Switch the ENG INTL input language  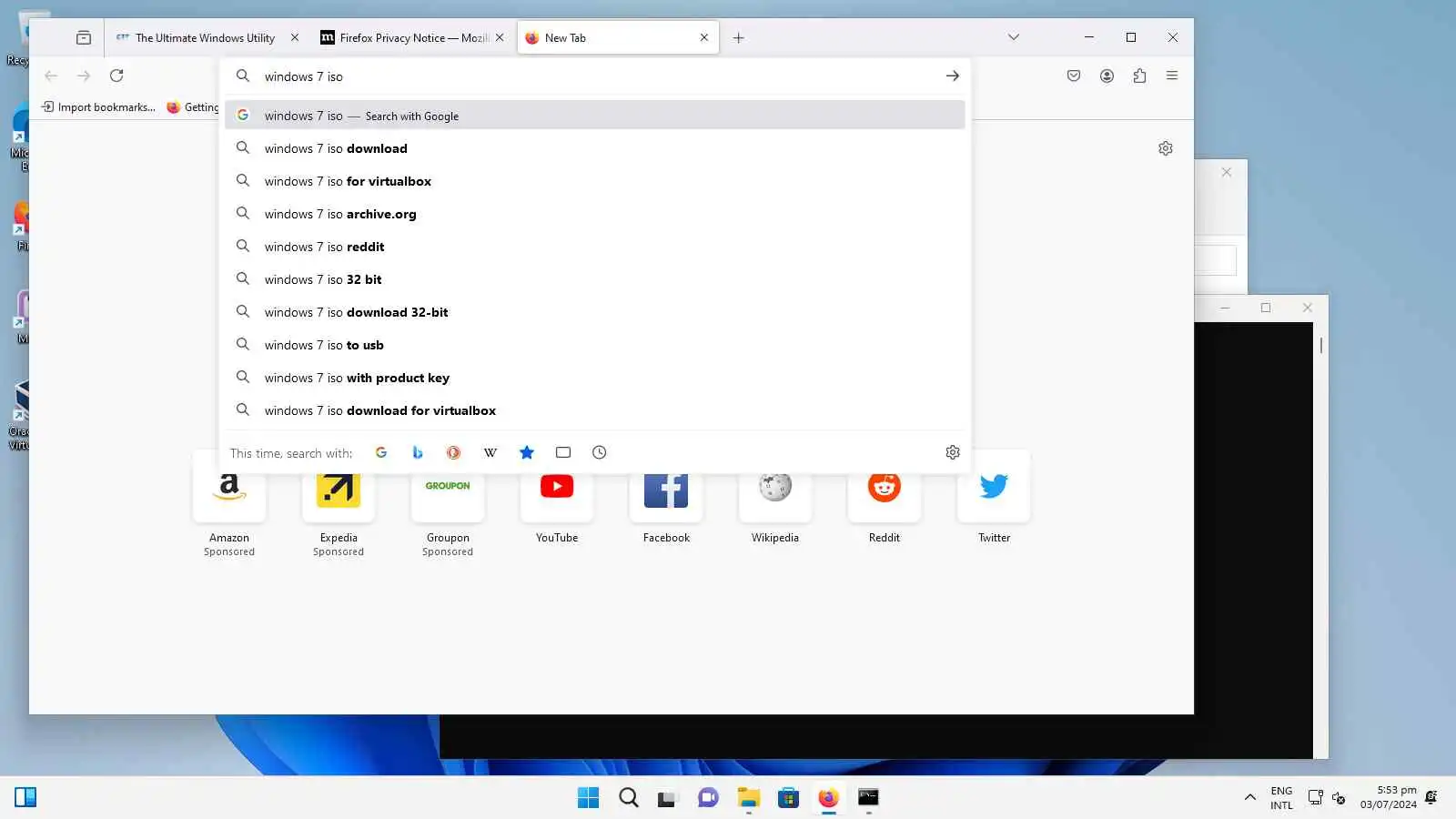tap(1281, 798)
